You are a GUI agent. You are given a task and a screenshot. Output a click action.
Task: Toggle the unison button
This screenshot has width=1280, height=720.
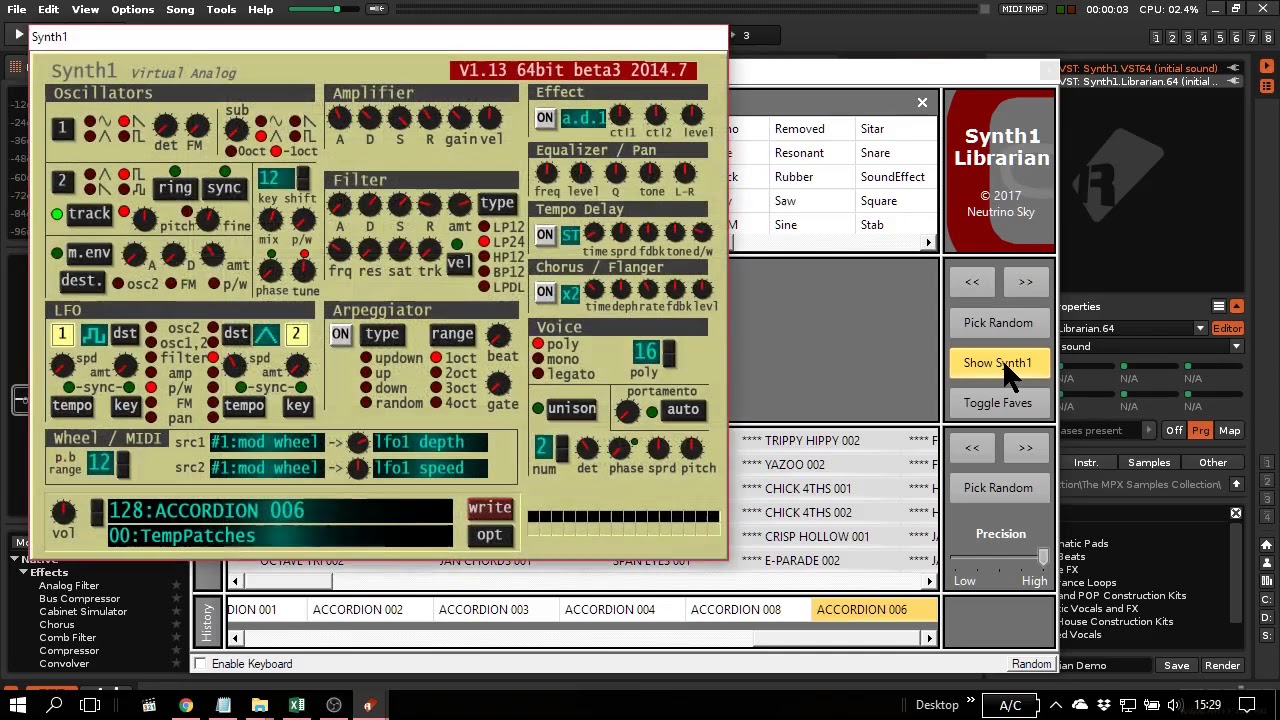[x=572, y=408]
